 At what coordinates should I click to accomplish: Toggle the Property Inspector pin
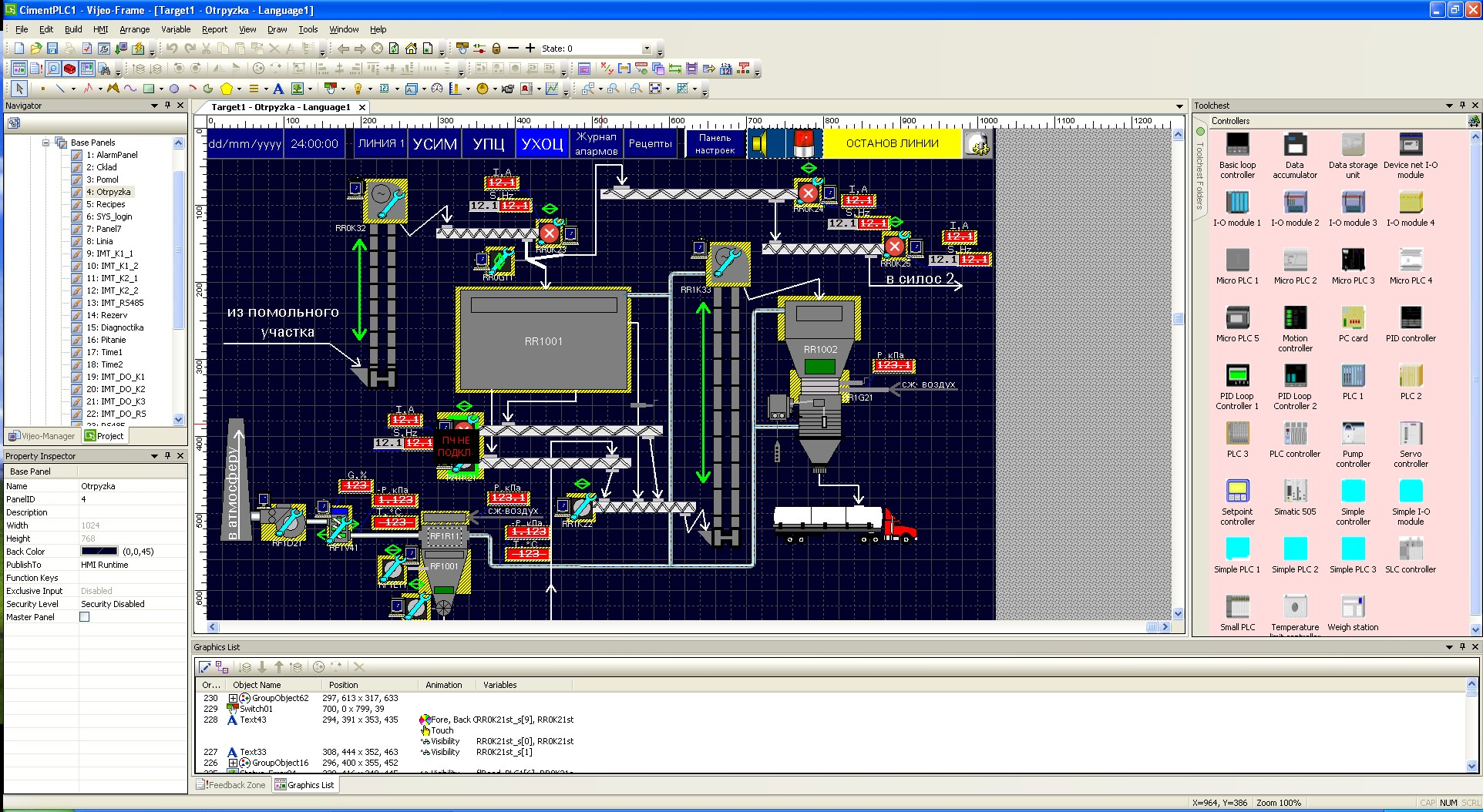point(167,456)
